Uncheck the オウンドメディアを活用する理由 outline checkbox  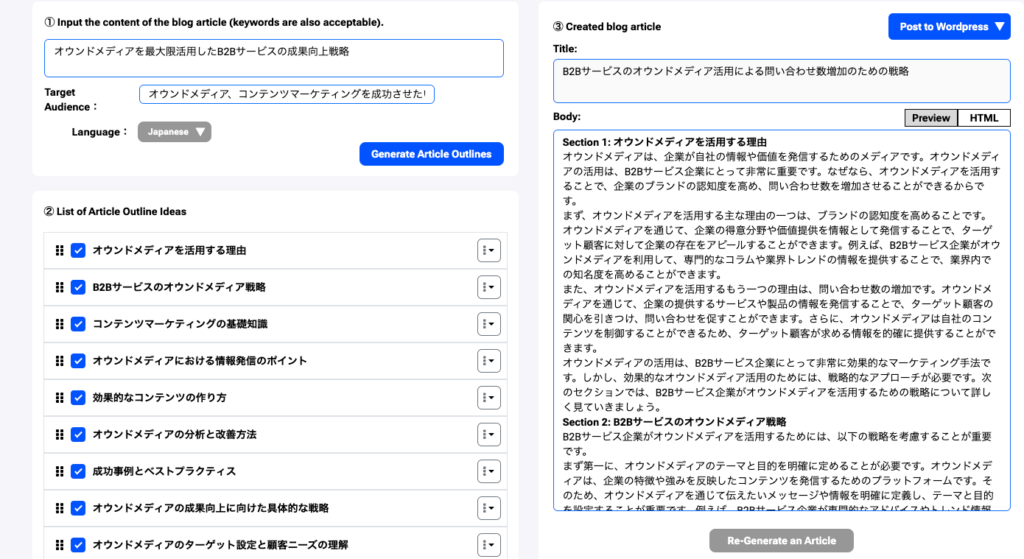click(78, 251)
